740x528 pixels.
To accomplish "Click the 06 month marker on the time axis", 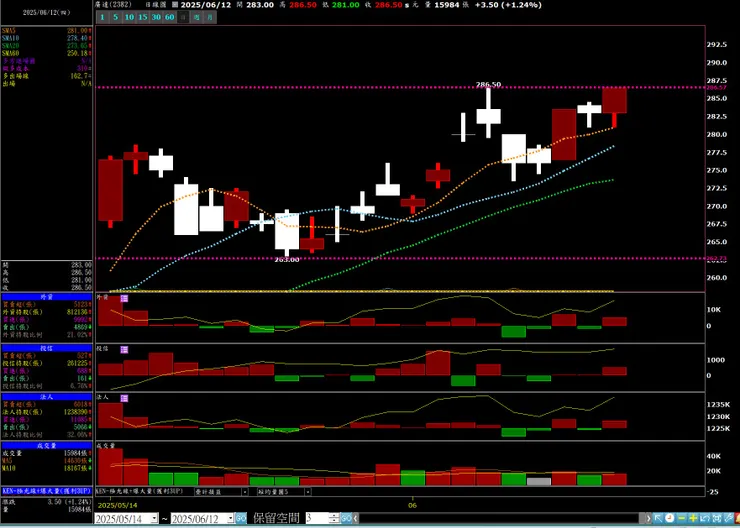I will tap(412, 505).
